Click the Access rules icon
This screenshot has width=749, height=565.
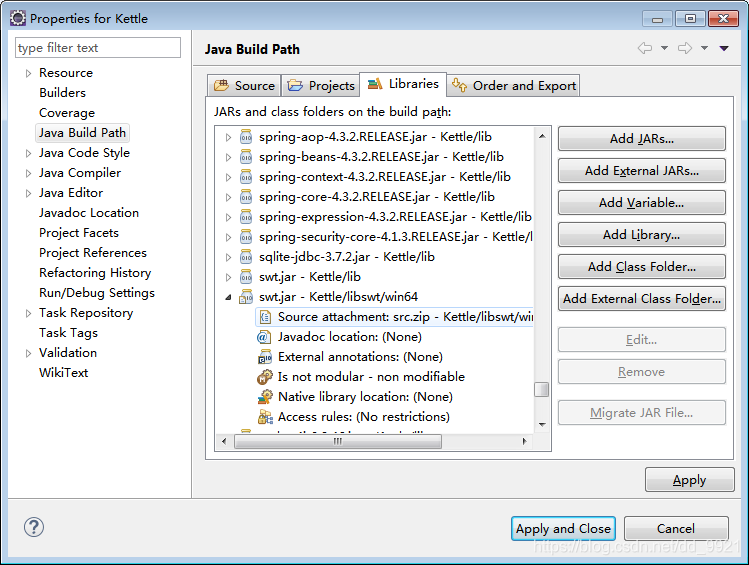click(265, 417)
